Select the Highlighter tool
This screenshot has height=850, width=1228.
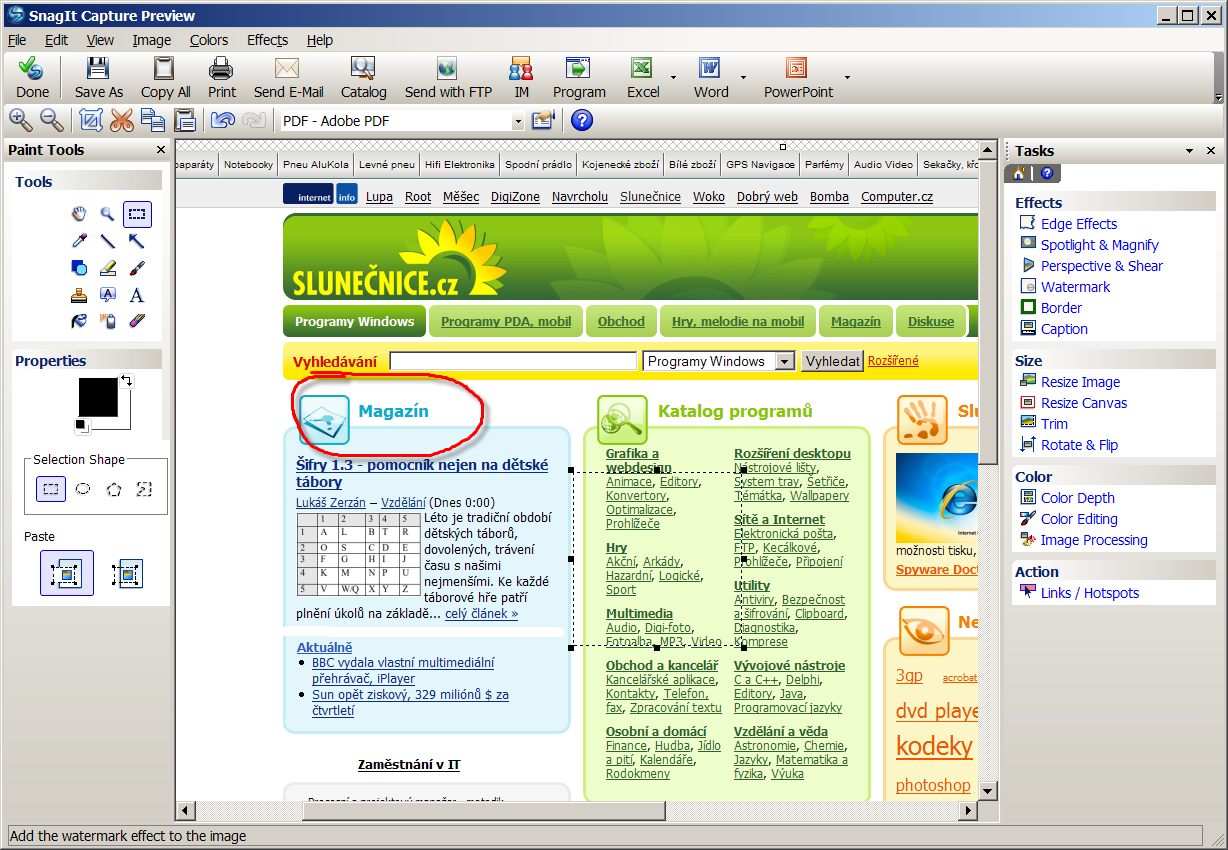tap(108, 268)
